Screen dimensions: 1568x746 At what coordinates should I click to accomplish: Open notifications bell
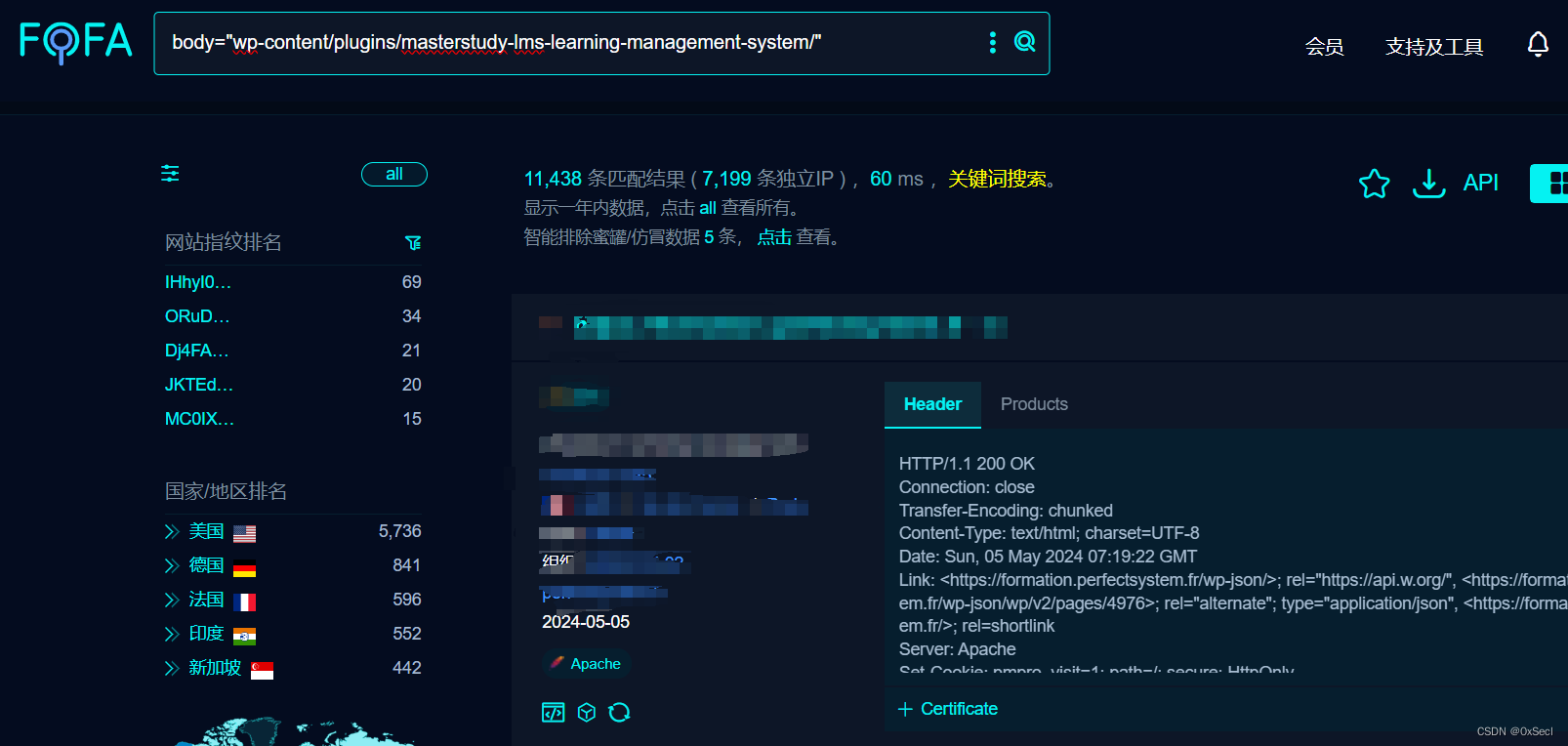coord(1538,44)
